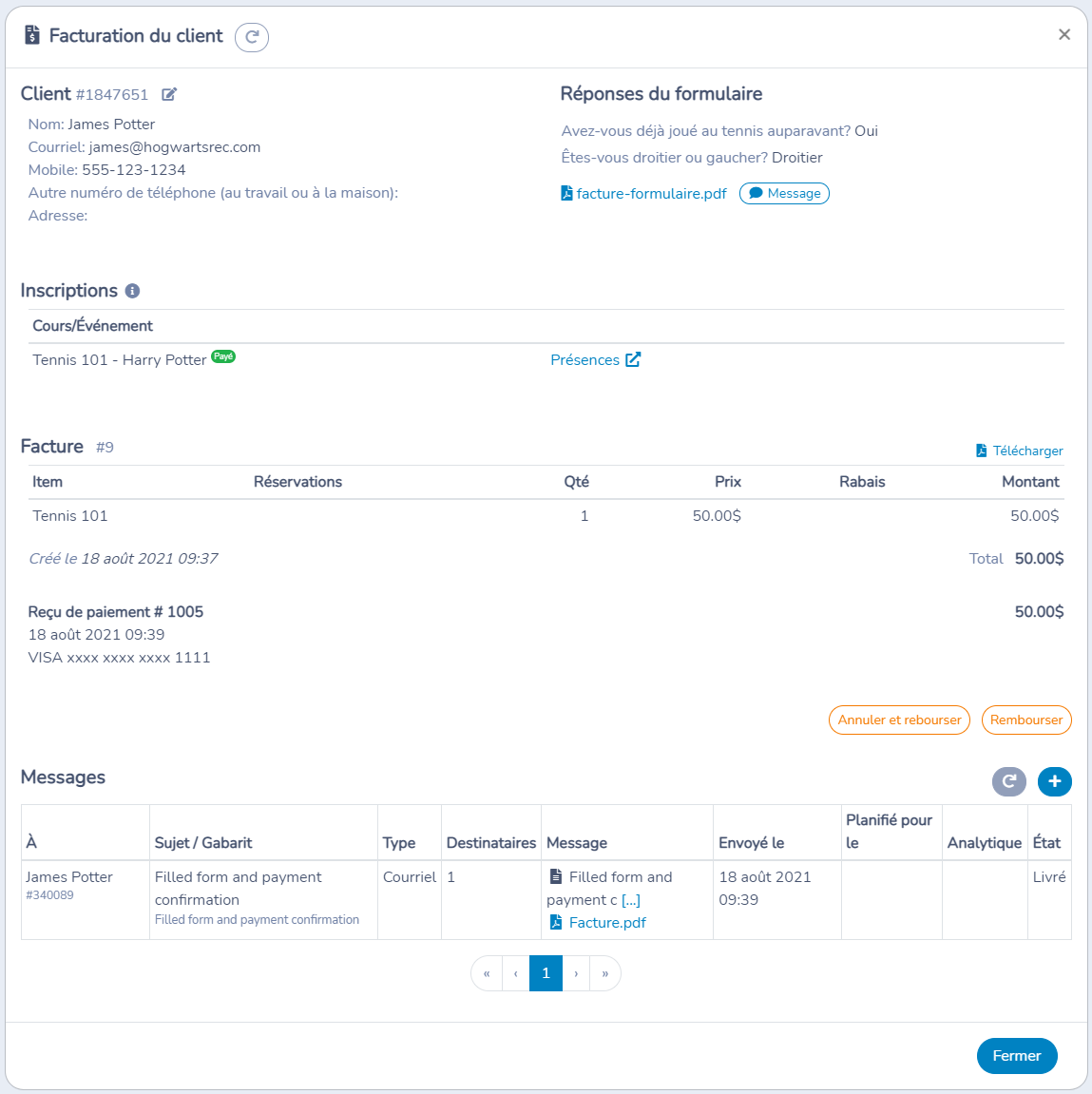Click the Total 50.00$ amount

point(1039,558)
